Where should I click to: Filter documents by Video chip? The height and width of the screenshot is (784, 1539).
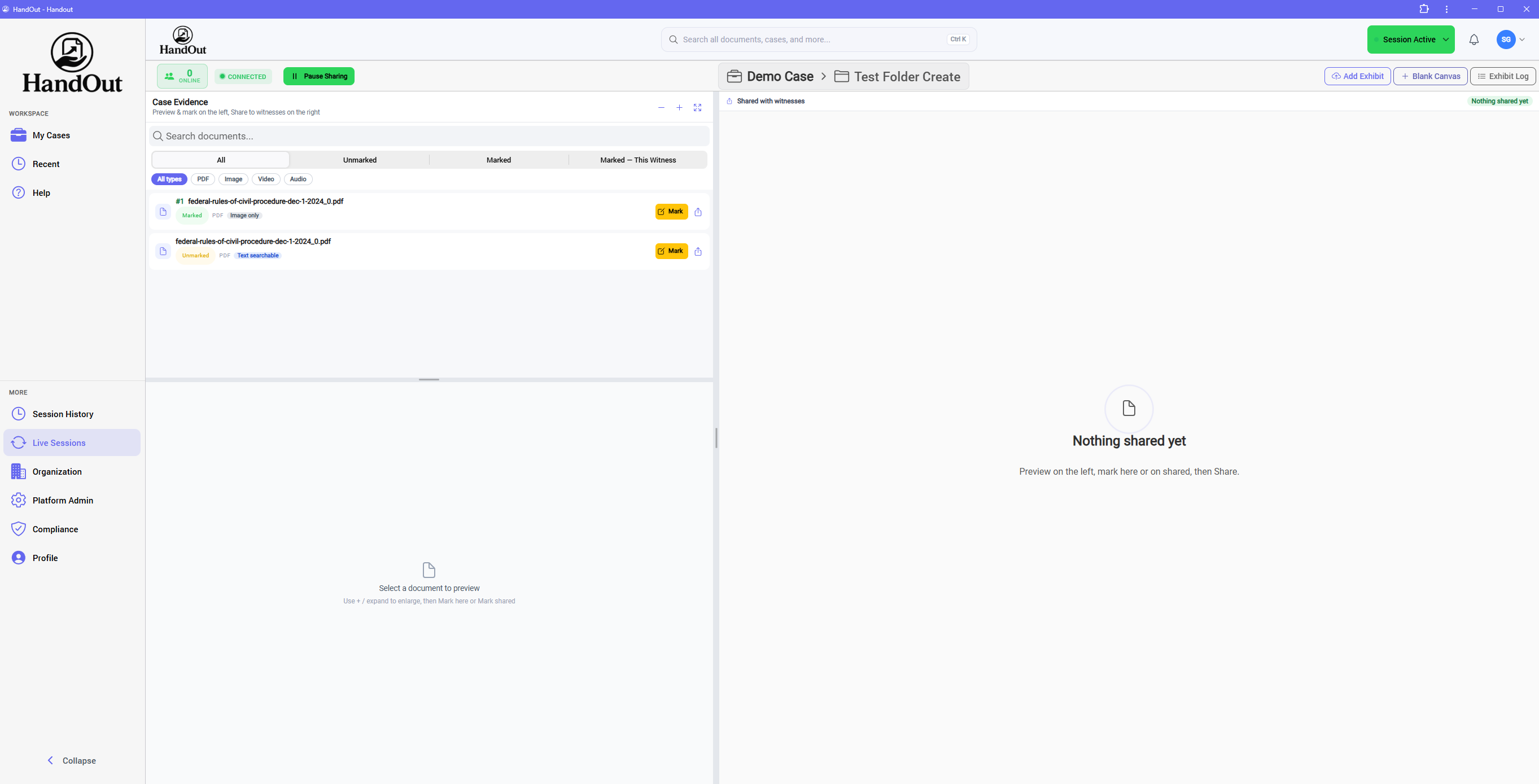[x=266, y=179]
